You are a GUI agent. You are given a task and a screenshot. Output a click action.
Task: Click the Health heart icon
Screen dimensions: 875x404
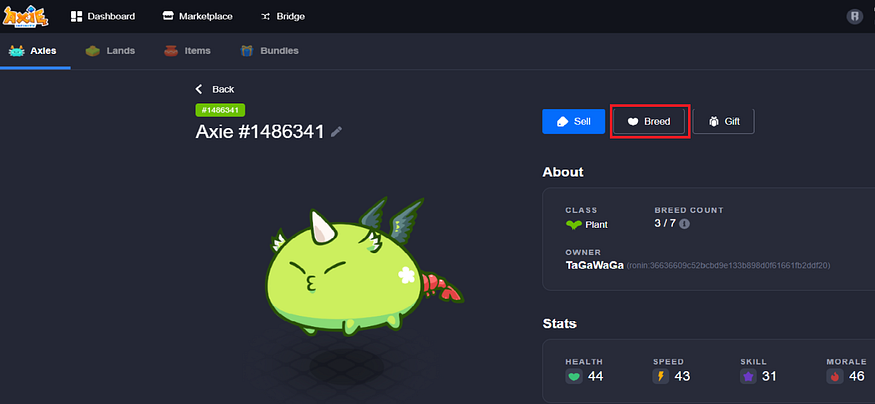click(x=574, y=377)
